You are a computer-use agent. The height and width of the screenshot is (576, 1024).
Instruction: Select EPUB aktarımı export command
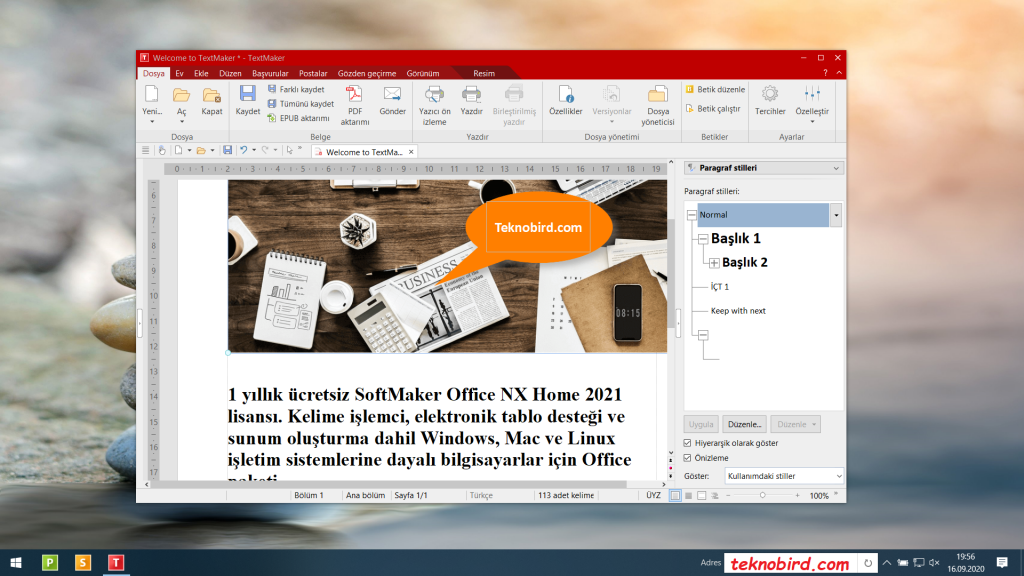pyautogui.click(x=298, y=118)
